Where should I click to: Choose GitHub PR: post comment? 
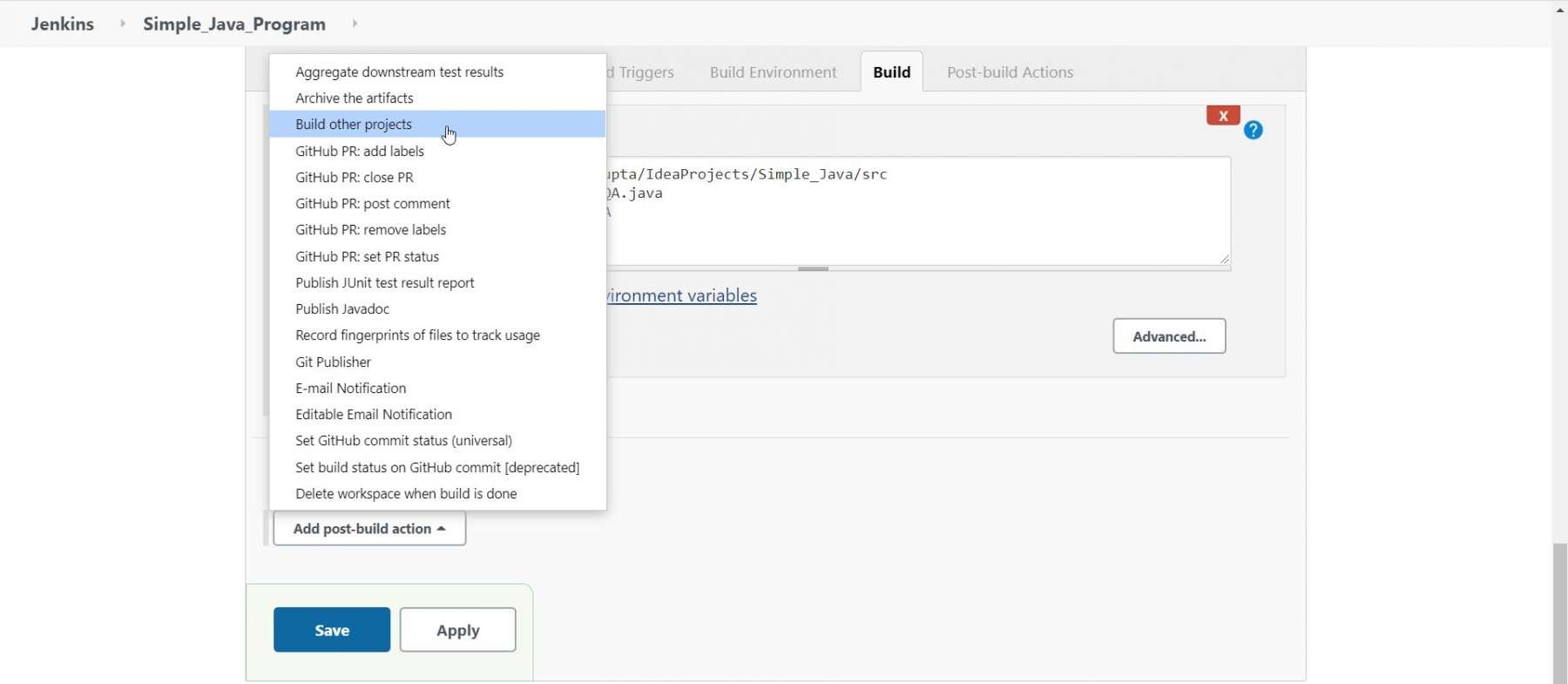click(437, 203)
